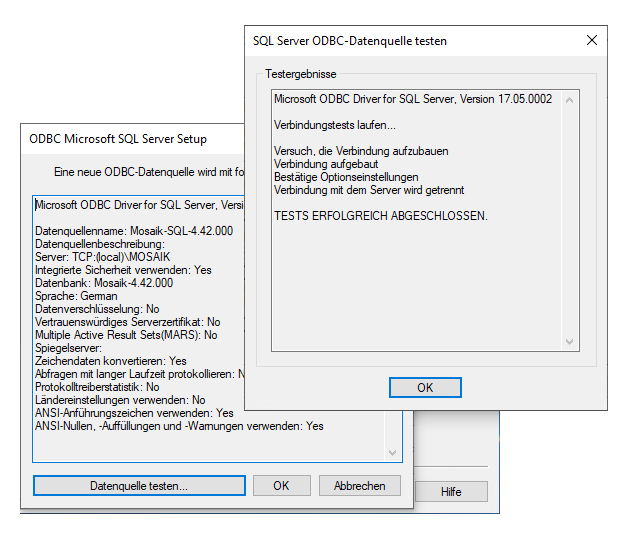Click scroll-up arrow in Testergebnisse list

(569, 100)
